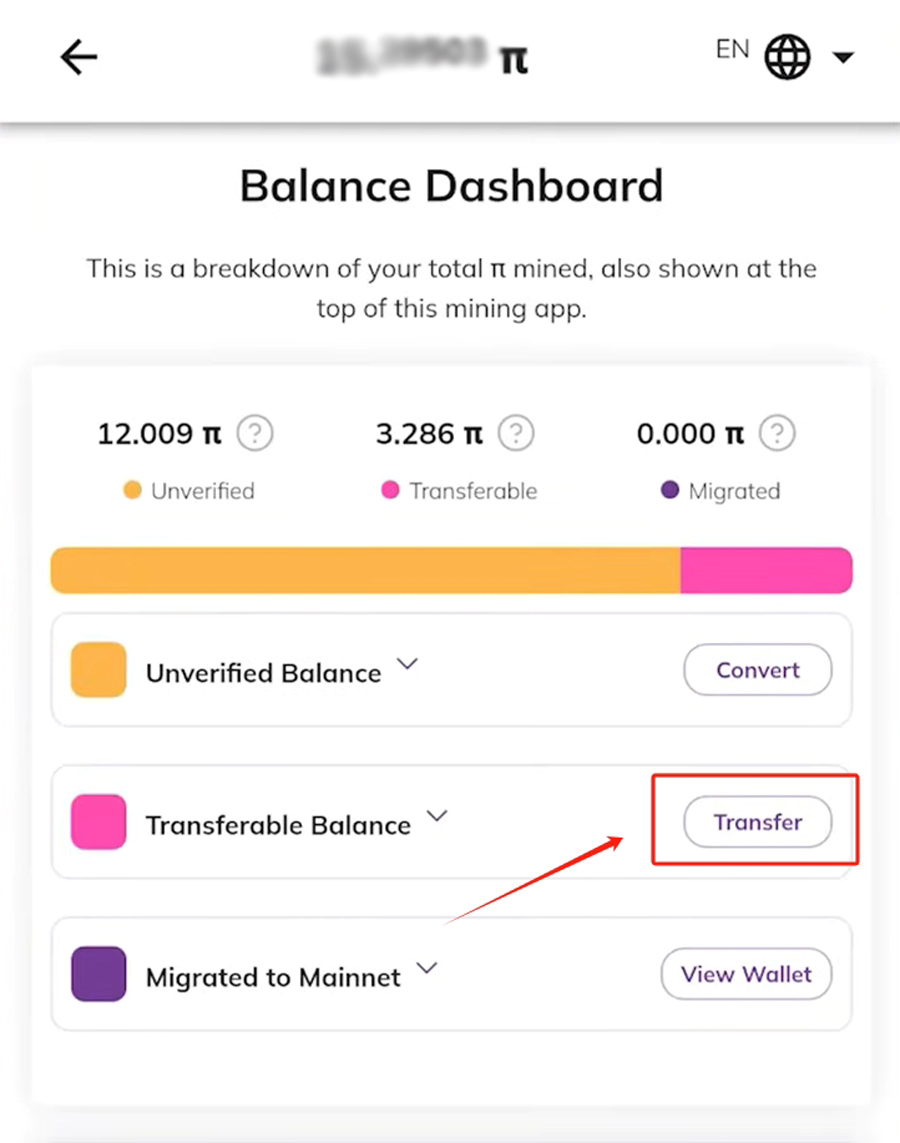This screenshot has width=900, height=1143.
Task: Expand the Transferable Balance chevron
Action: point(436,816)
